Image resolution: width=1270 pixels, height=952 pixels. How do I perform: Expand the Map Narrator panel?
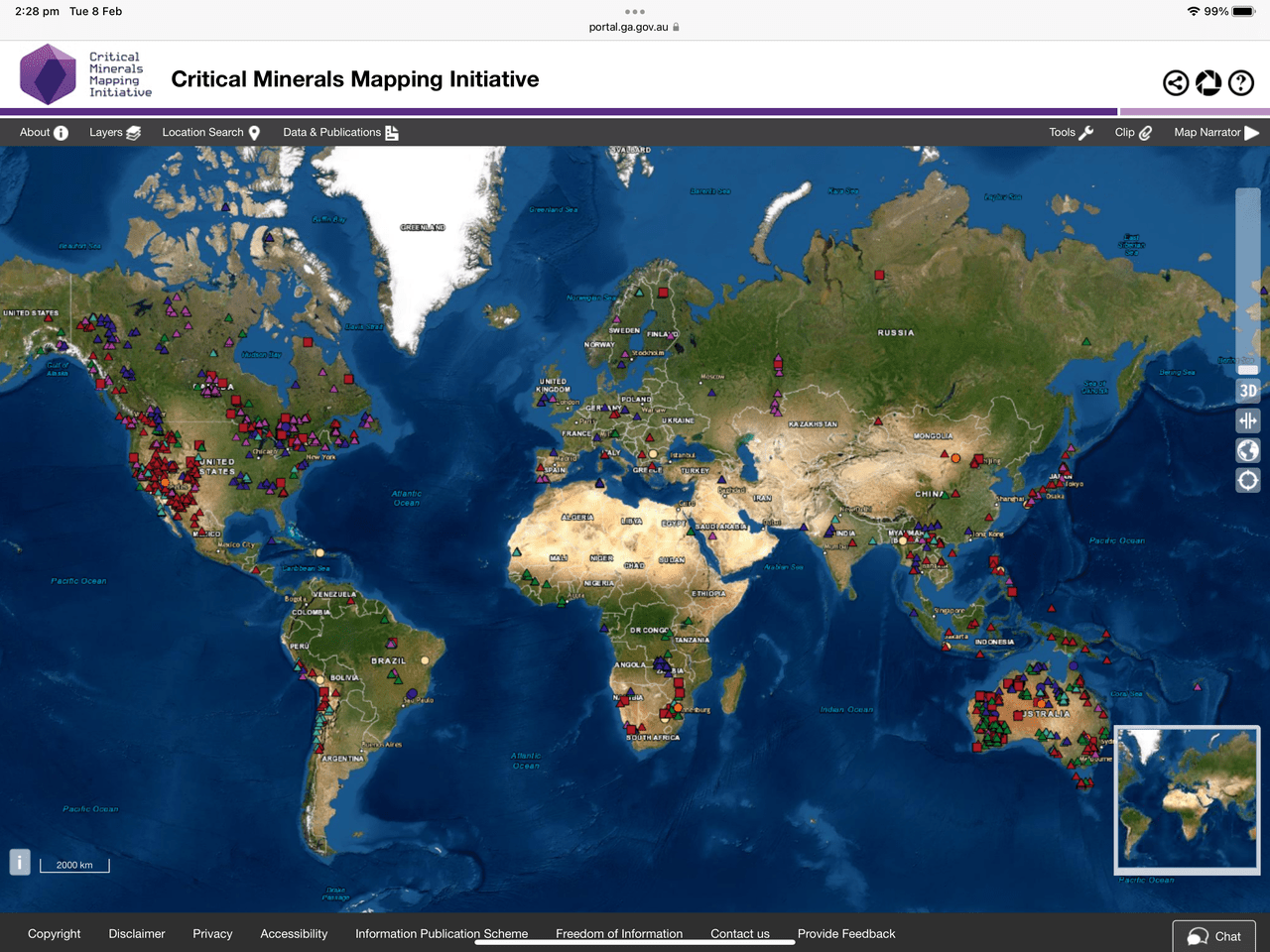(1212, 132)
